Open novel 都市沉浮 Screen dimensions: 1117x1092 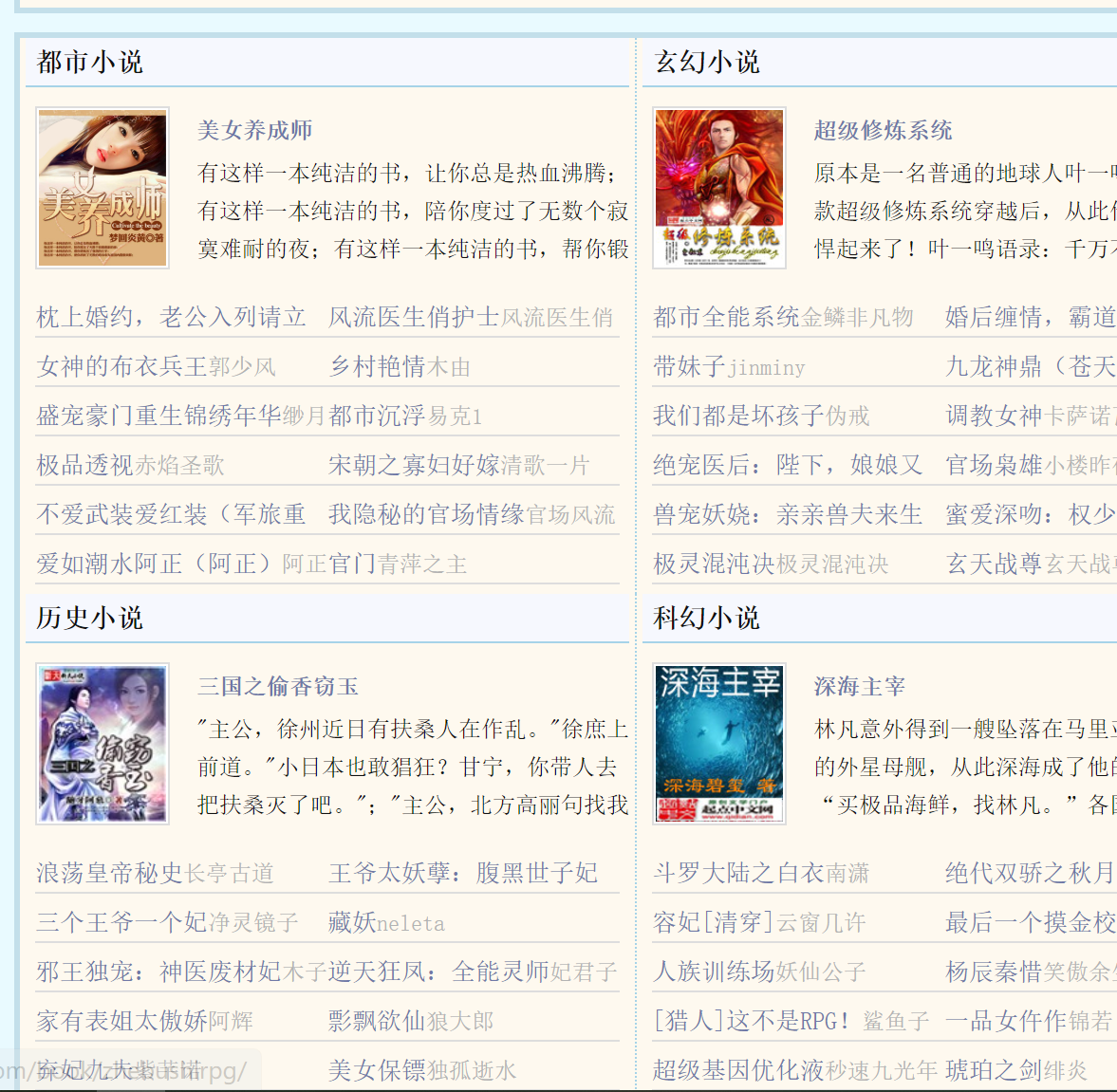[377, 416]
